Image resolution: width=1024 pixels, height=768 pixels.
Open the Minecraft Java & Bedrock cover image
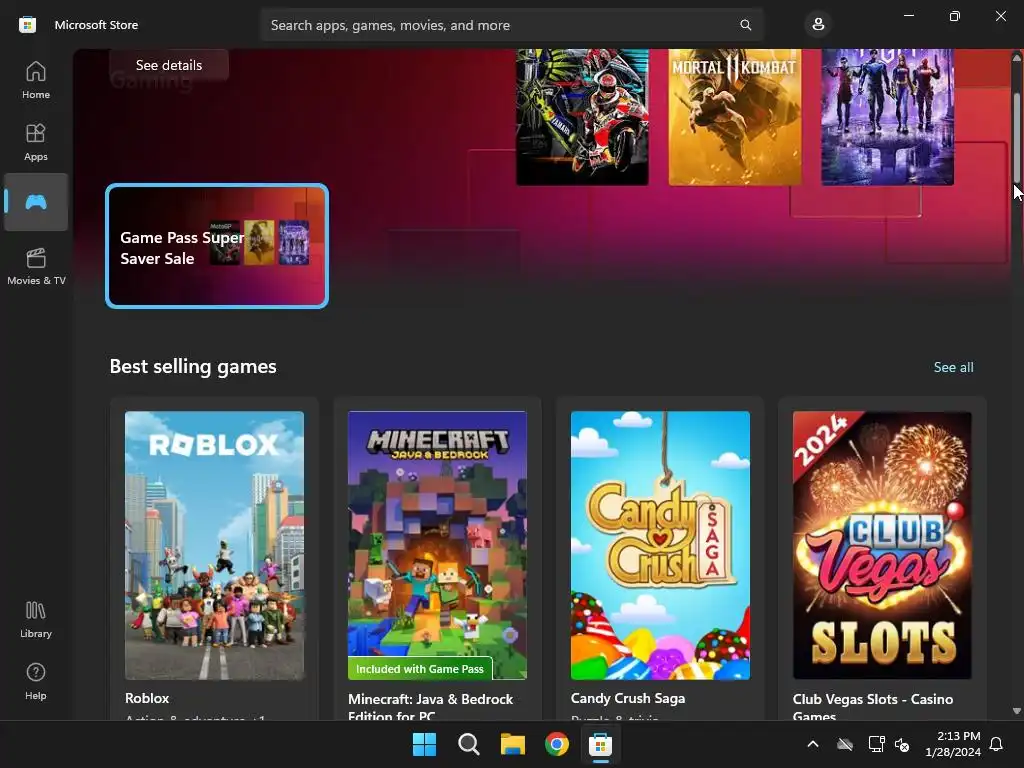437,545
